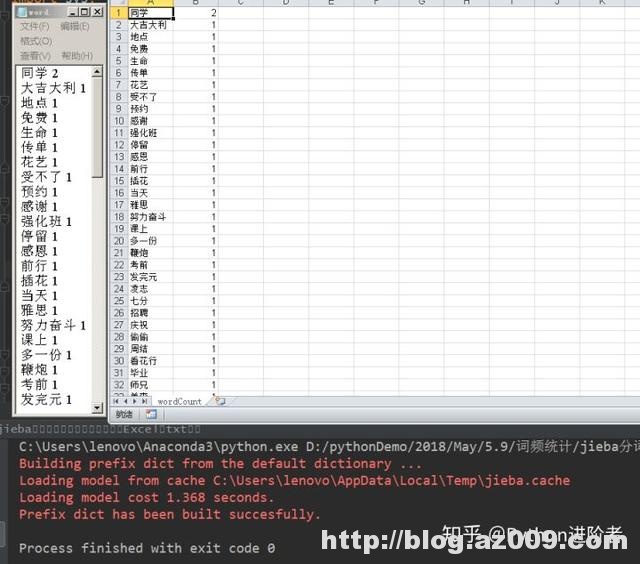
Task: Click the jieba run tab title above the console
Action: click(x=100, y=429)
